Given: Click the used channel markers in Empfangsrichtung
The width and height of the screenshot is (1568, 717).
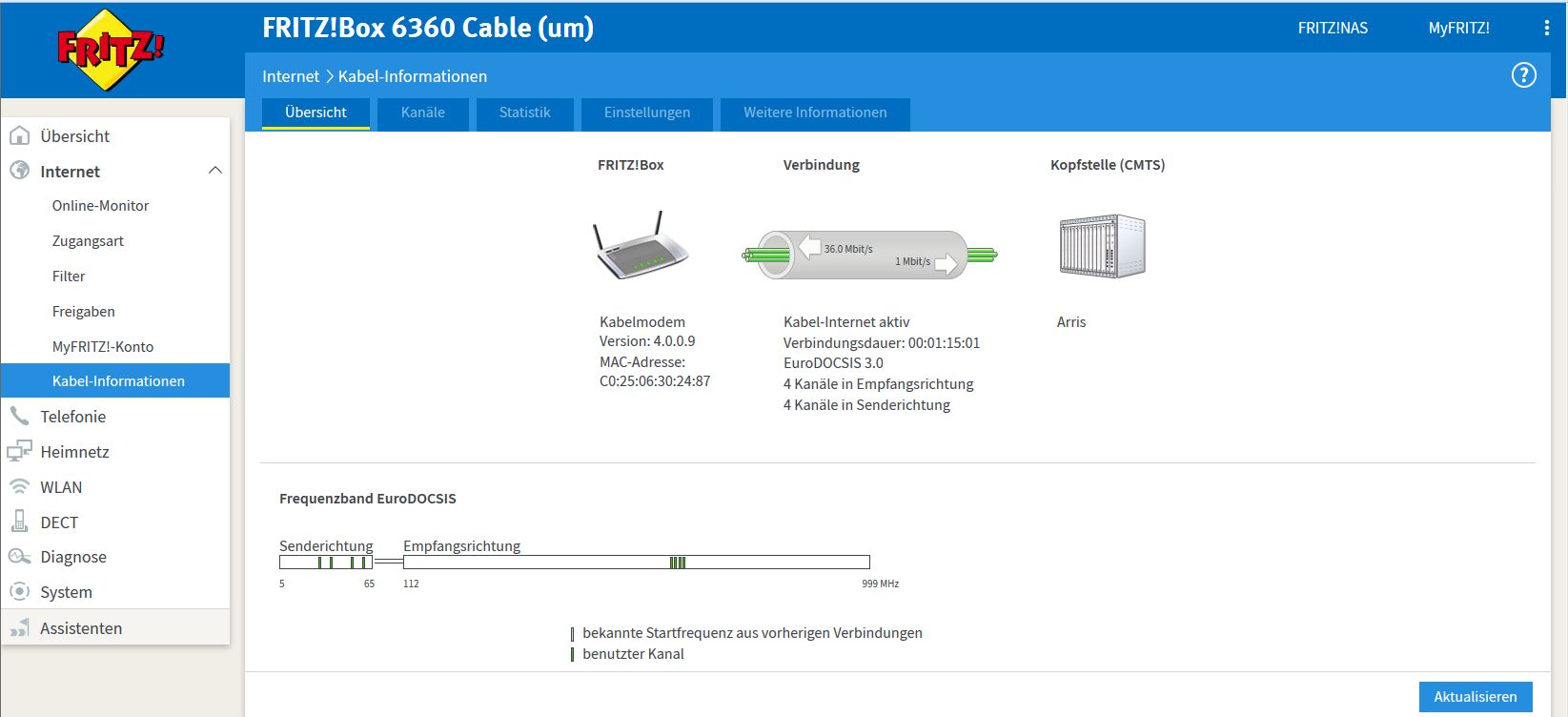Looking at the screenshot, I should 678,563.
